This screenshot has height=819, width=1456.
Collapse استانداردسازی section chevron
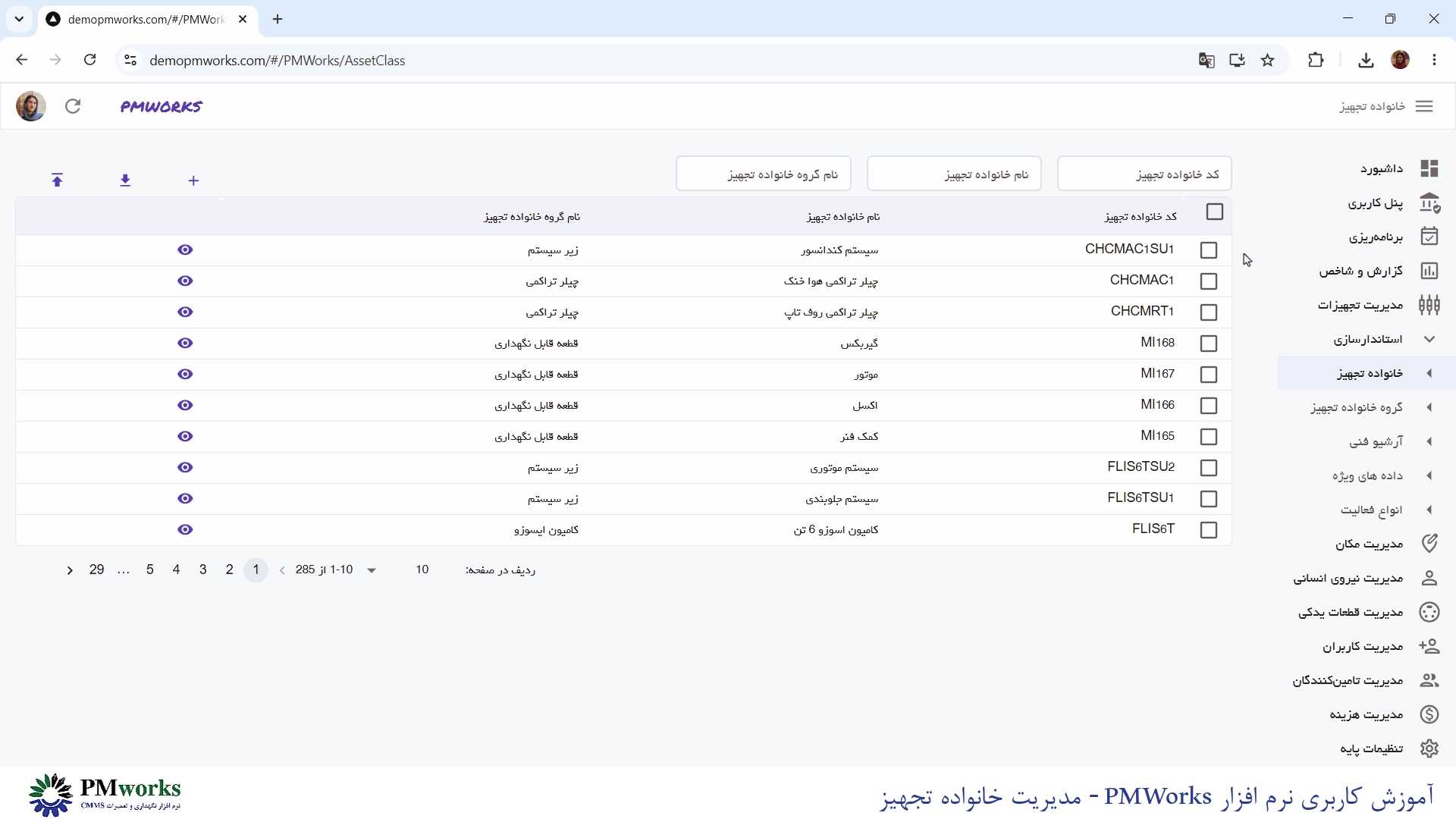(1429, 339)
